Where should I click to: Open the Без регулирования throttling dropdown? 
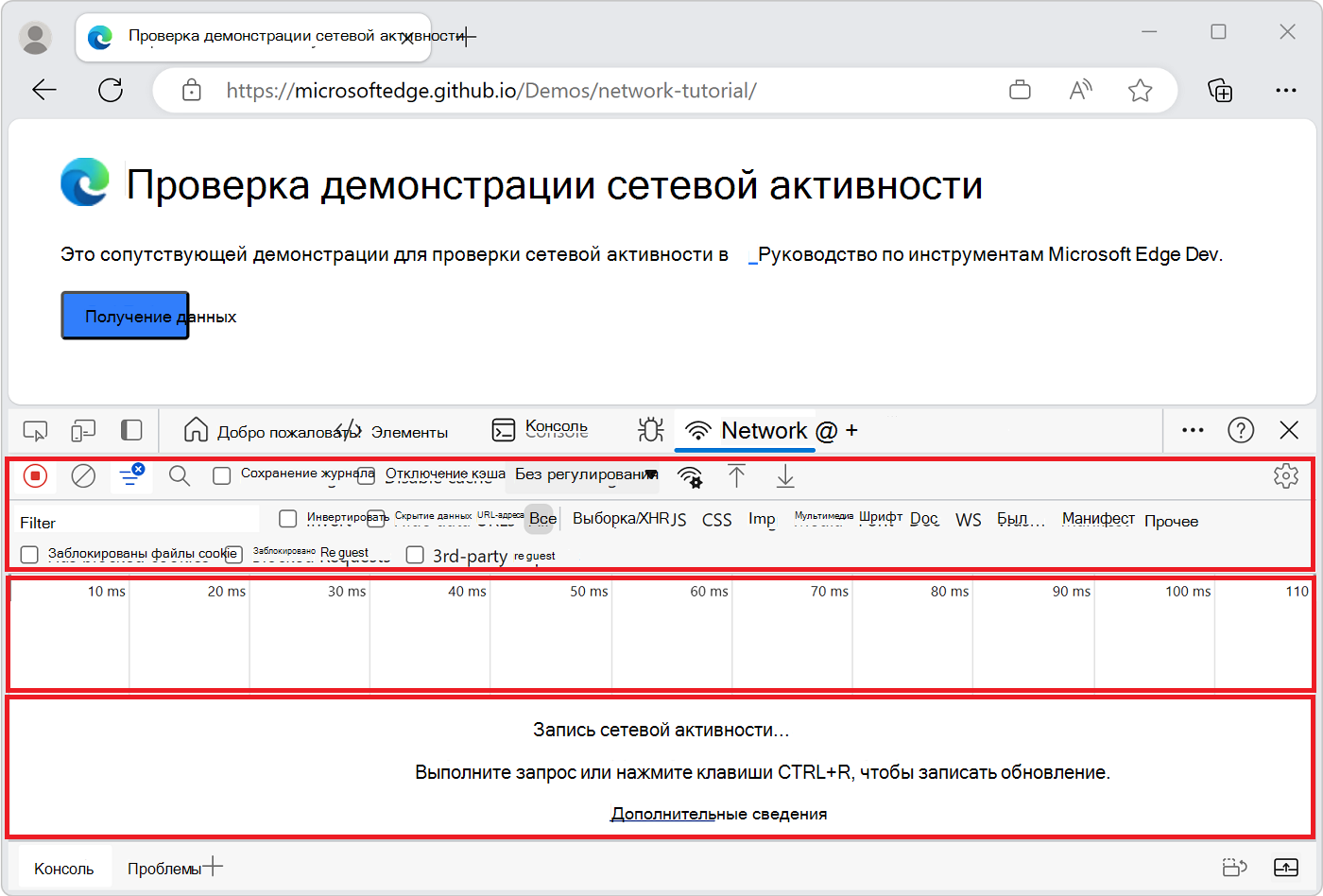coord(583,475)
